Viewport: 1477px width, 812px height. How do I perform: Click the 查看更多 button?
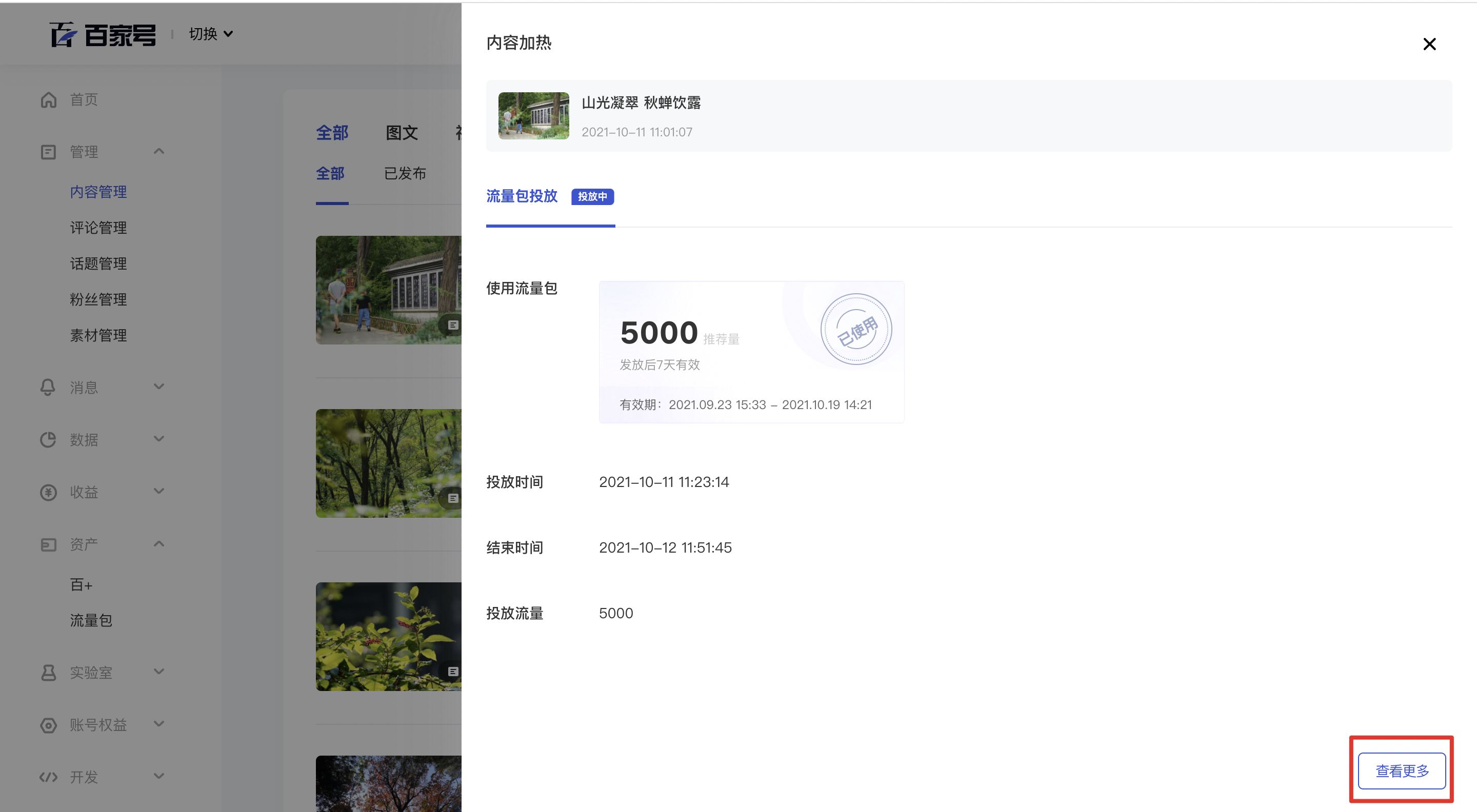click(1402, 772)
